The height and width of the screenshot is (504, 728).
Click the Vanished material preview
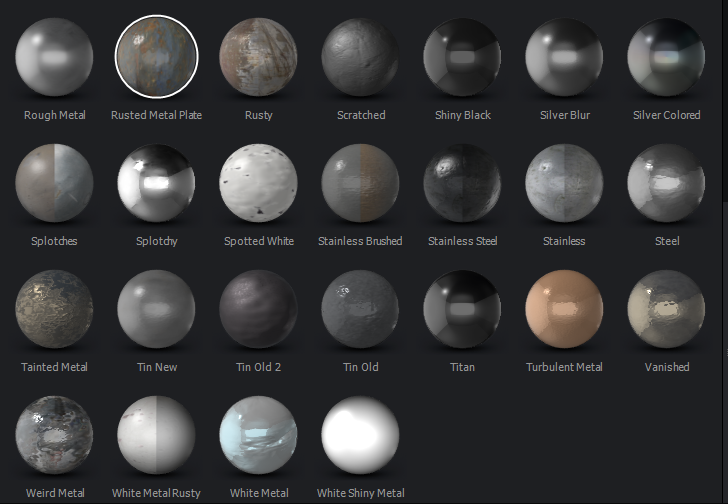point(667,309)
